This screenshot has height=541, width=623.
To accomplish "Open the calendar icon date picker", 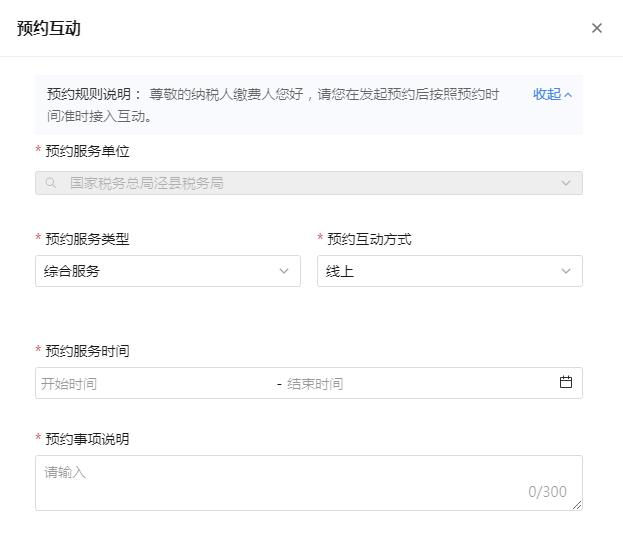I will (566, 382).
